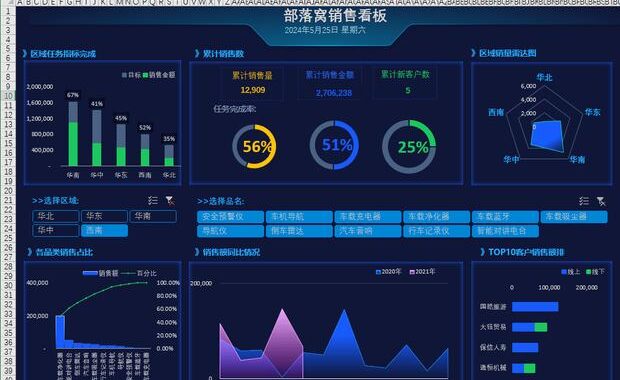Choose 行车记录仪 in the product slicer

tap(437, 231)
